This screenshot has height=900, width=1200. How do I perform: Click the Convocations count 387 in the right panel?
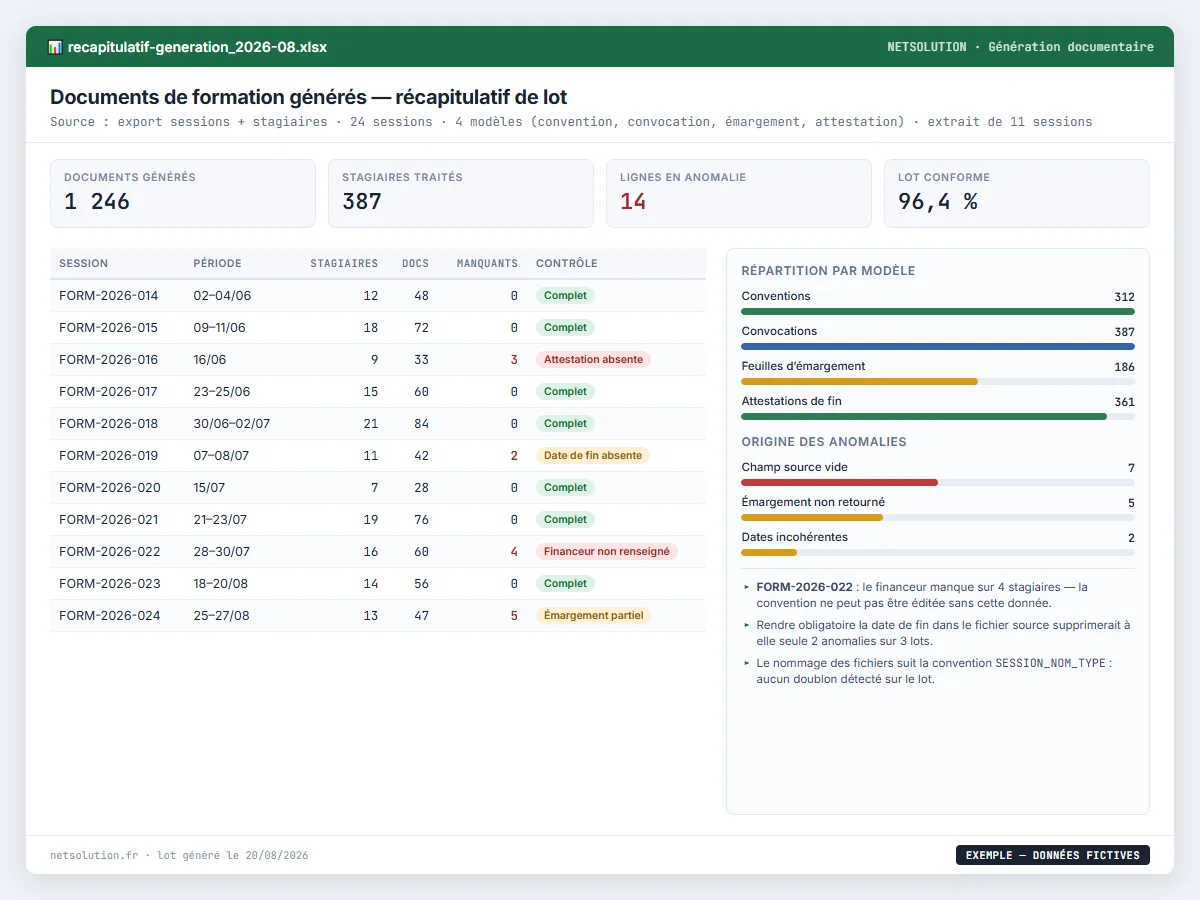[x=1124, y=332]
